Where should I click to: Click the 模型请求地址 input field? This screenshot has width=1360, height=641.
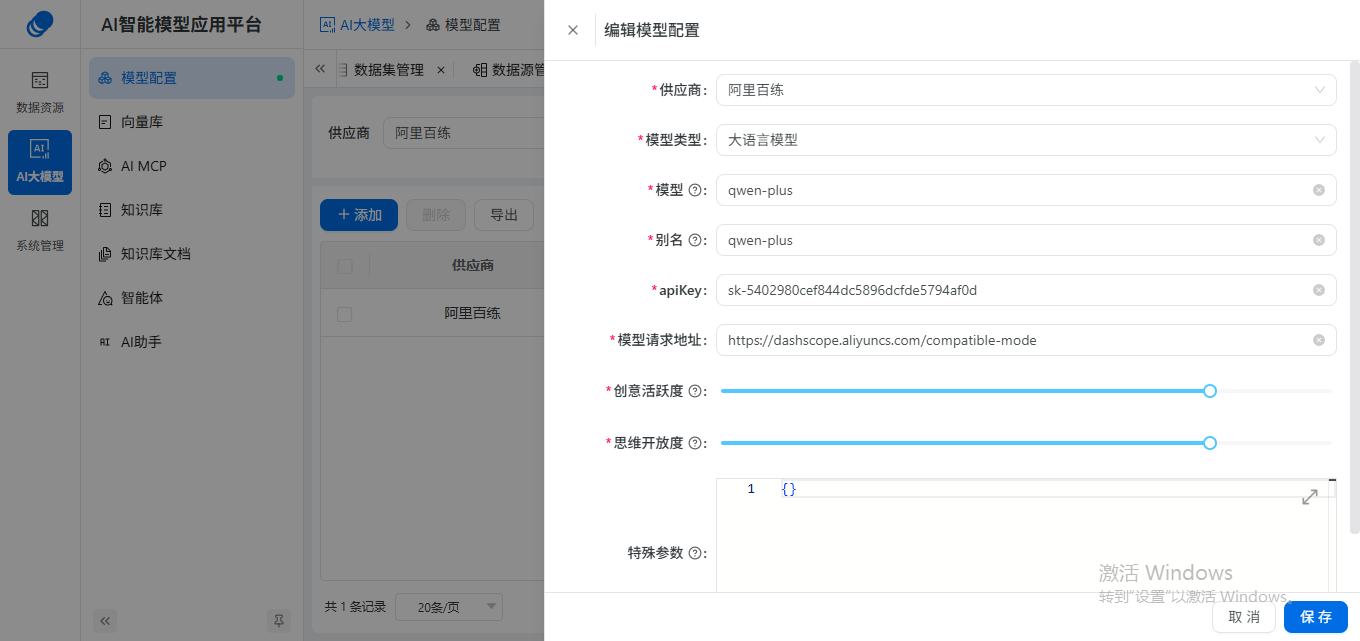pos(1026,340)
